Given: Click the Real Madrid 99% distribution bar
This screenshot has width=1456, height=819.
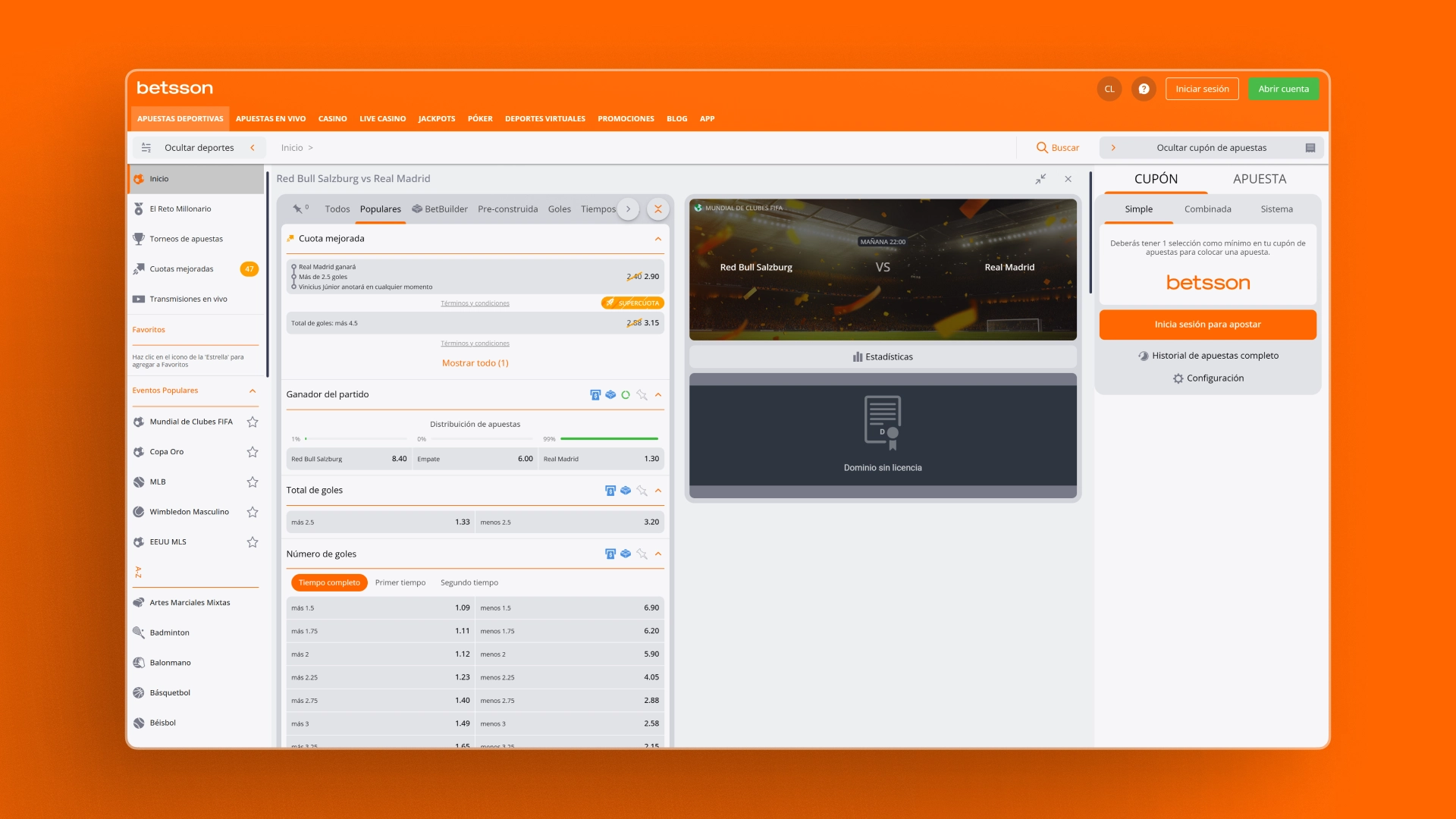Looking at the screenshot, I should point(609,439).
